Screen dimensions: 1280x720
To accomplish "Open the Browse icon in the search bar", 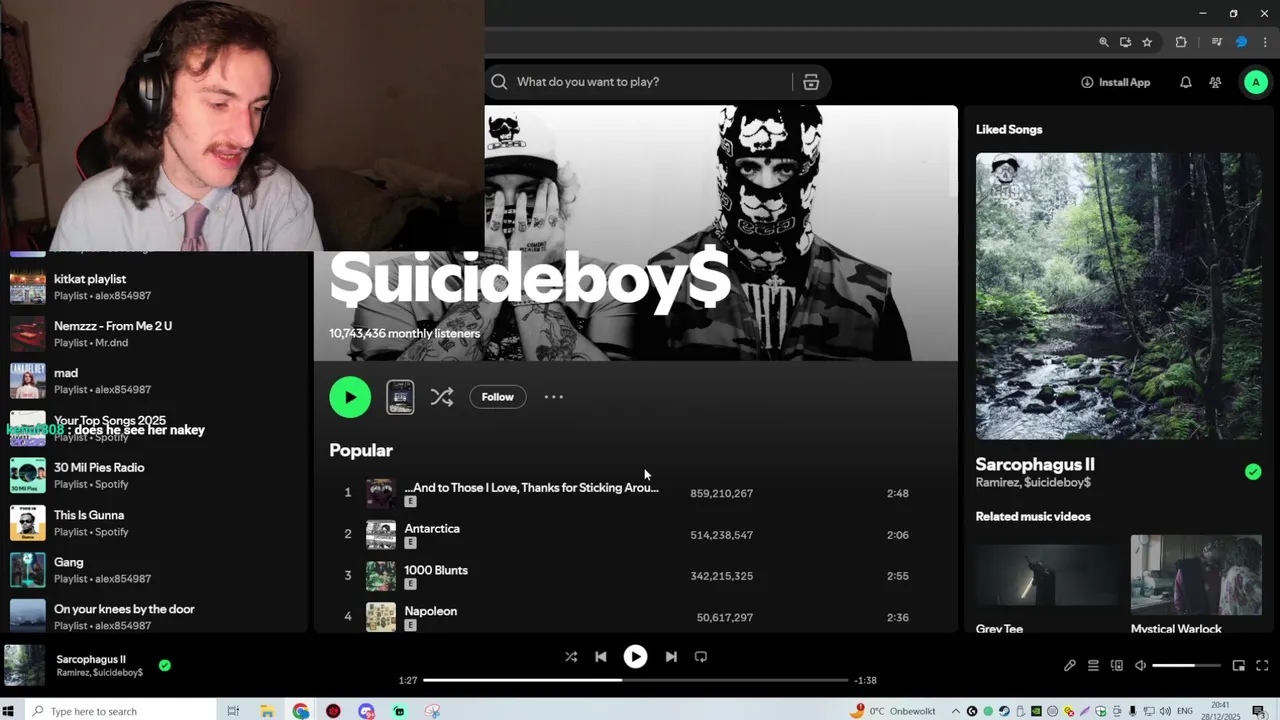I will [811, 82].
